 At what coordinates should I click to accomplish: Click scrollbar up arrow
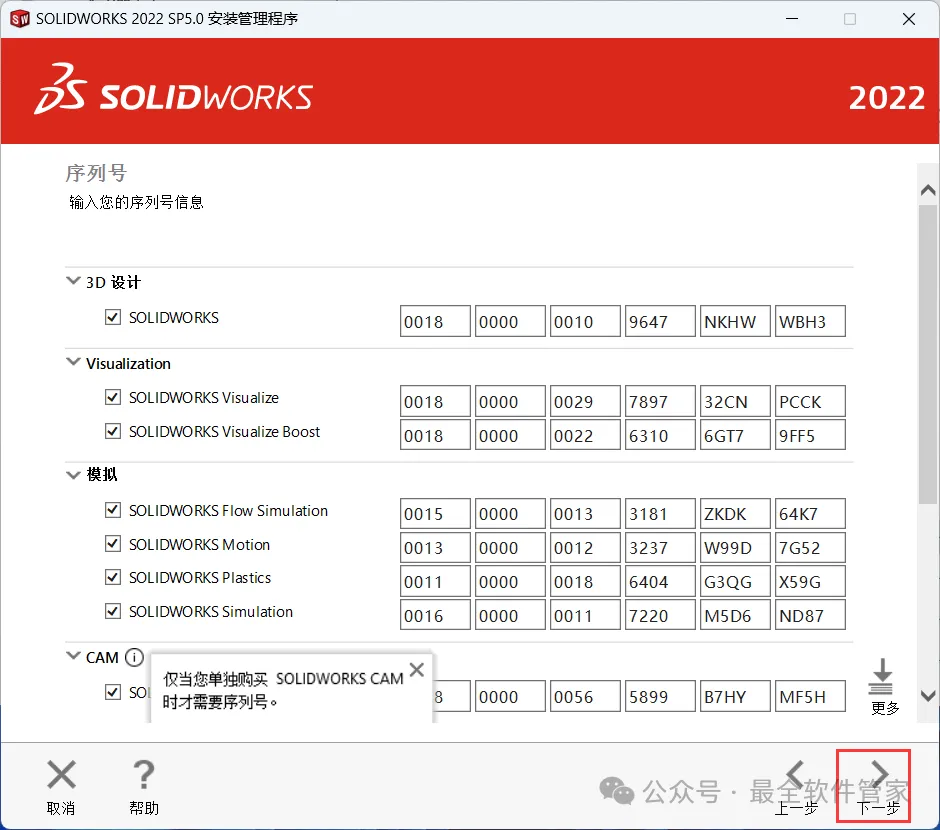pyautogui.click(x=928, y=190)
